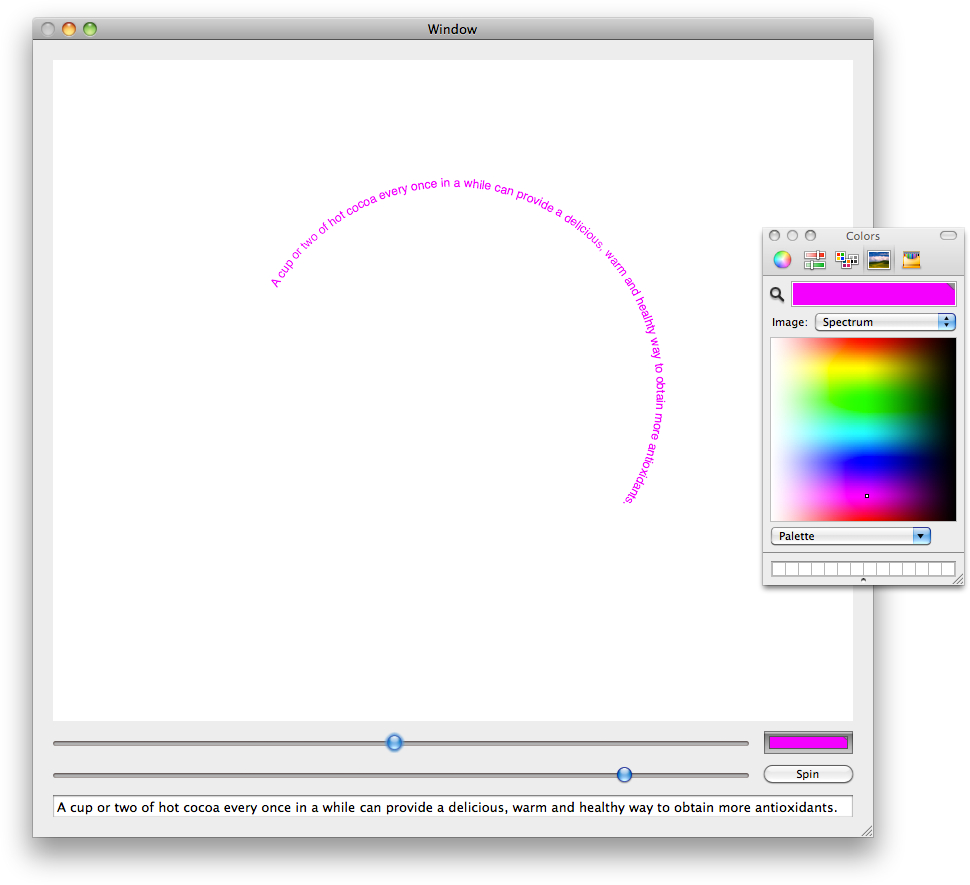The height and width of the screenshot is (885, 970).
Task: Close the Colors panel
Action: coord(775,236)
